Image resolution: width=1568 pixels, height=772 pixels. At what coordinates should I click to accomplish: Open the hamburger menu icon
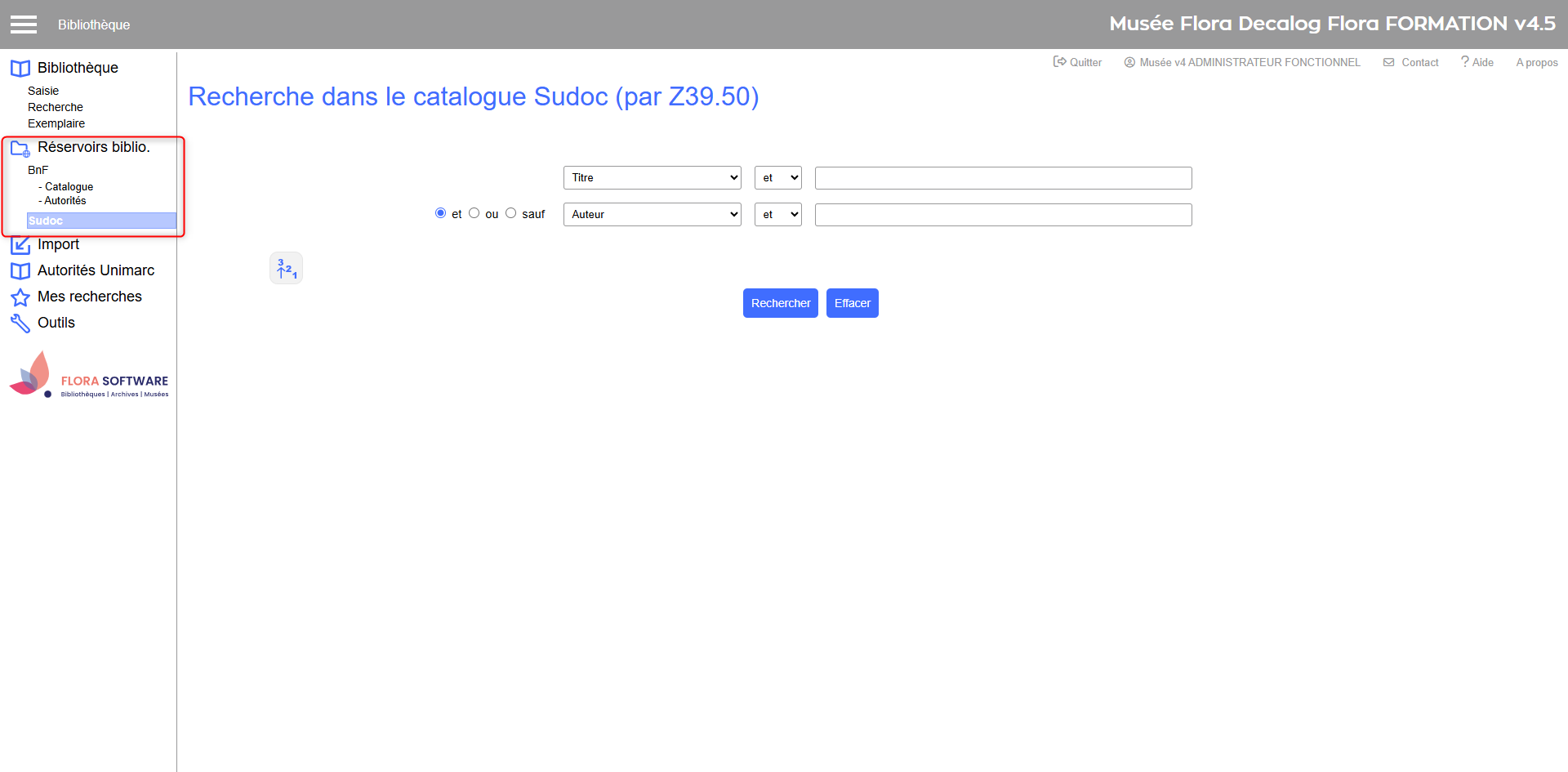(24, 25)
